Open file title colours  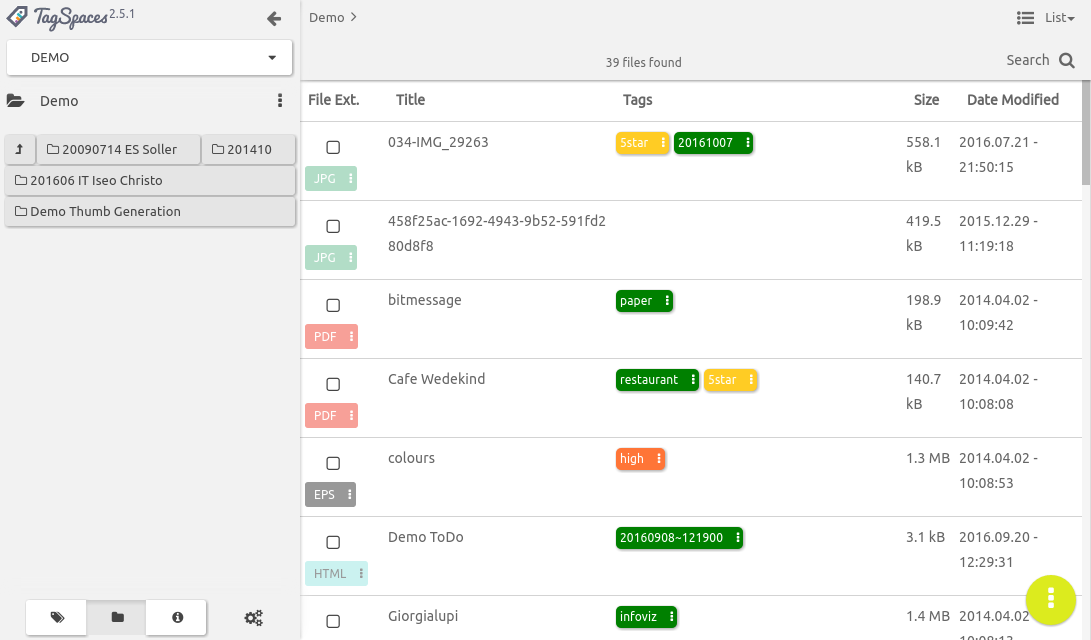[x=411, y=458]
